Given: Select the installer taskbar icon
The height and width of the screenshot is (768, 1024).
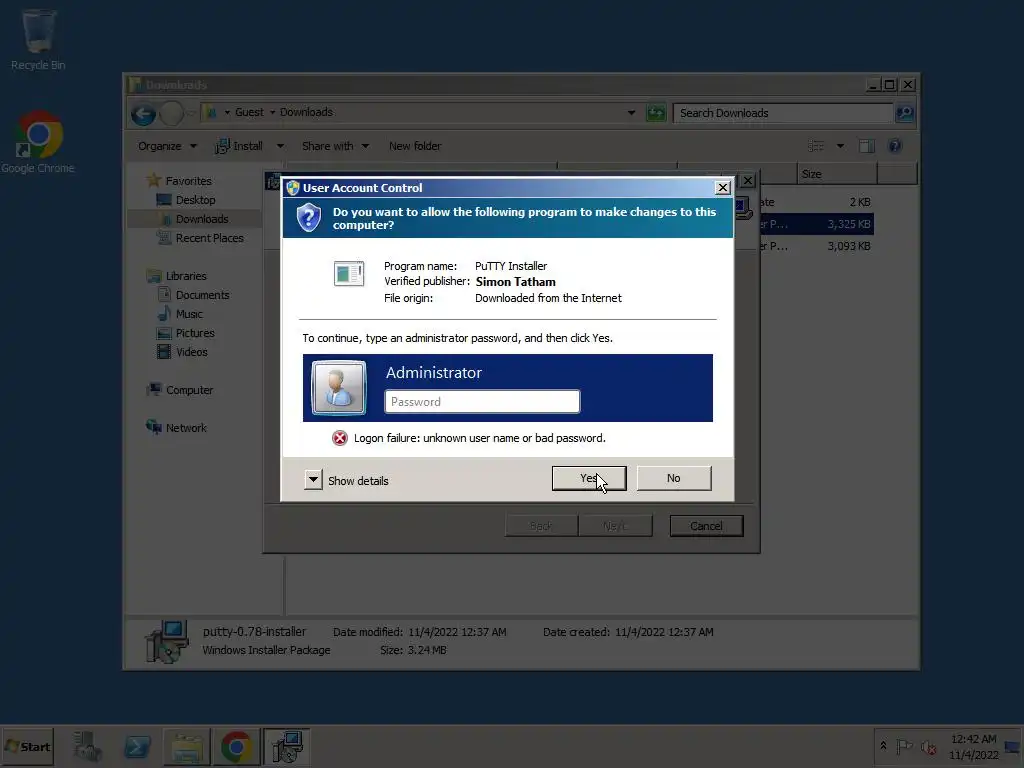Looking at the screenshot, I should click(x=287, y=746).
